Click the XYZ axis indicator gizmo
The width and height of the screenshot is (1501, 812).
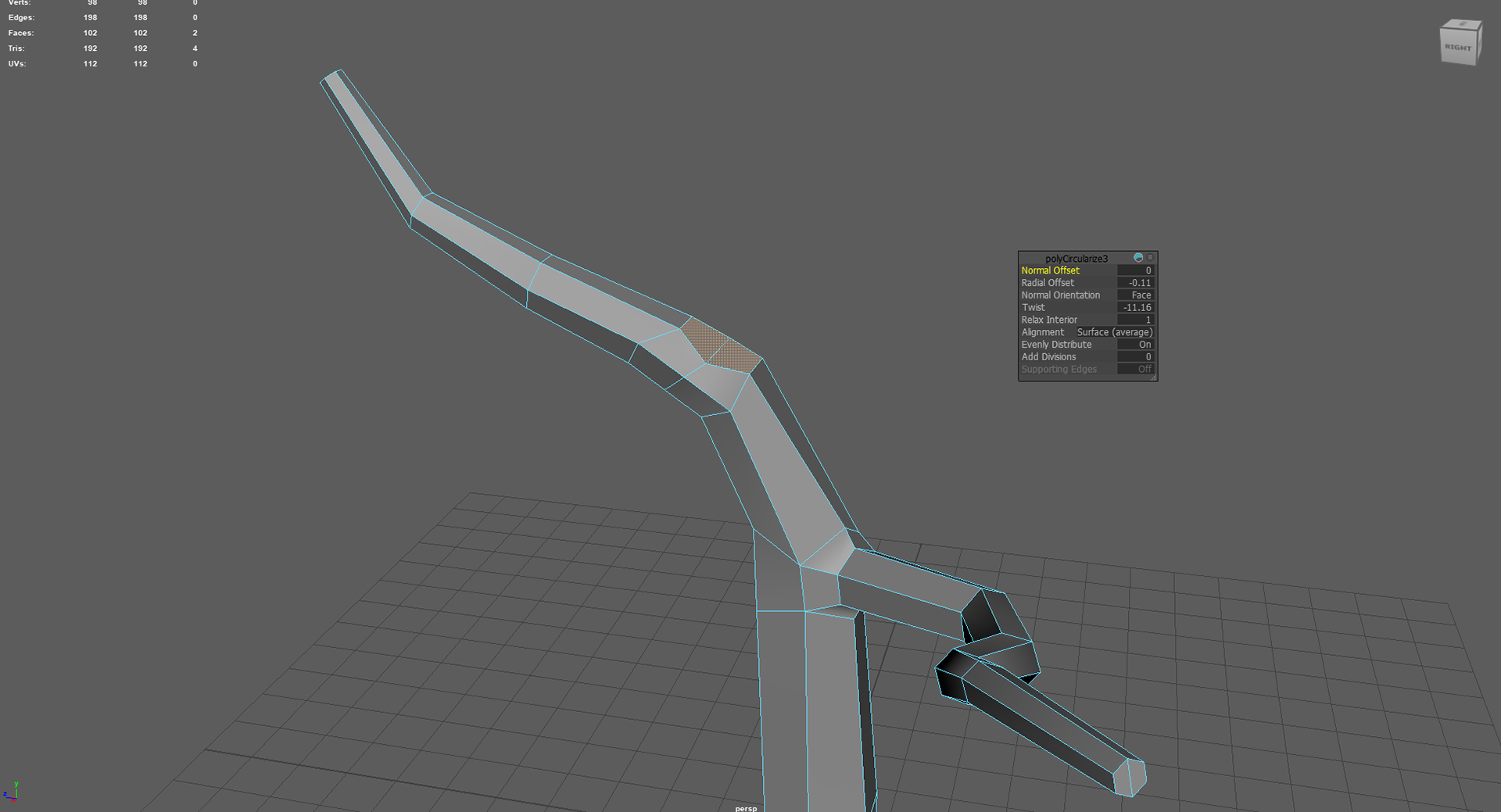10,792
